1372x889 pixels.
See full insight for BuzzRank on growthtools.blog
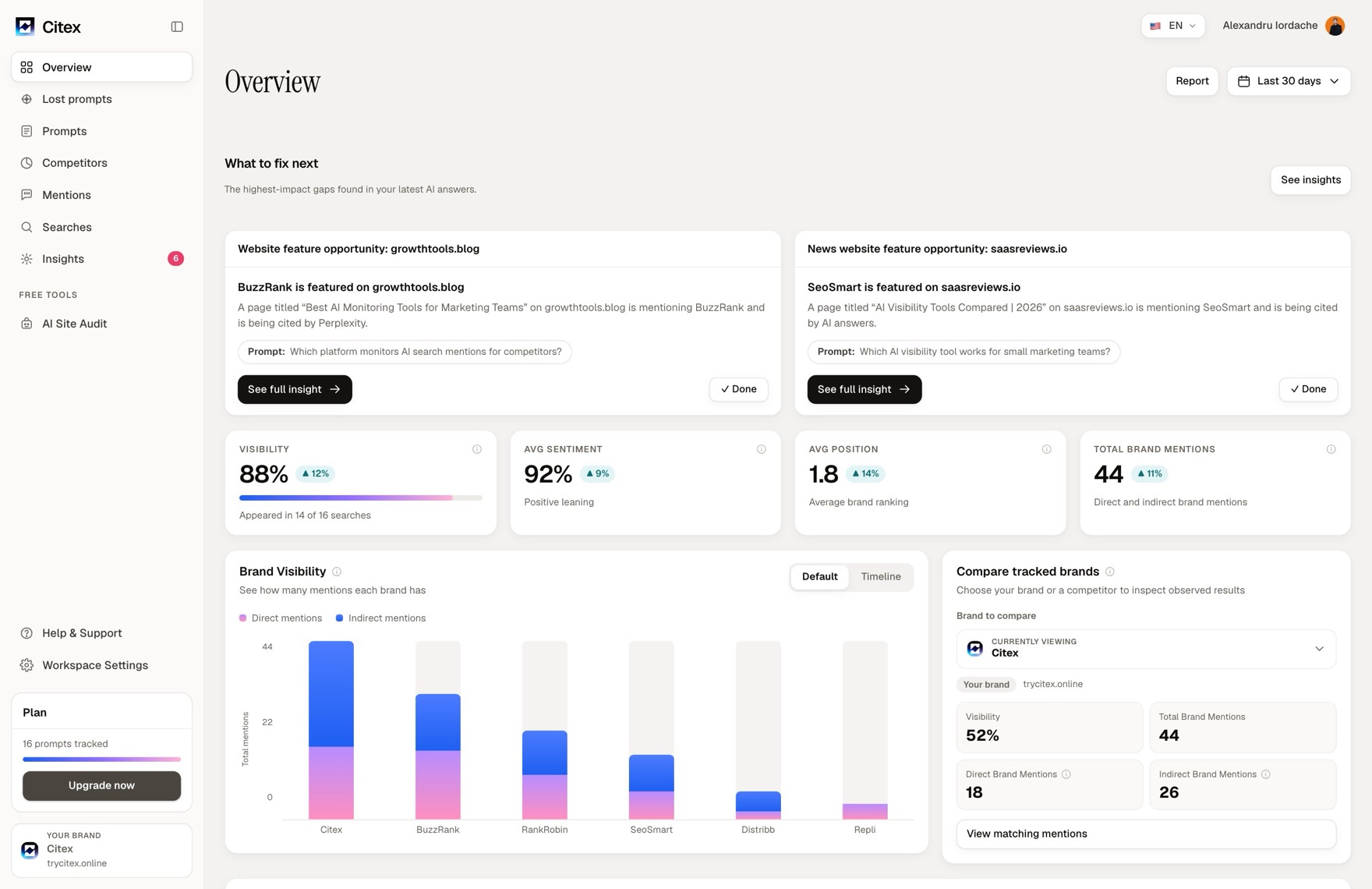295,389
